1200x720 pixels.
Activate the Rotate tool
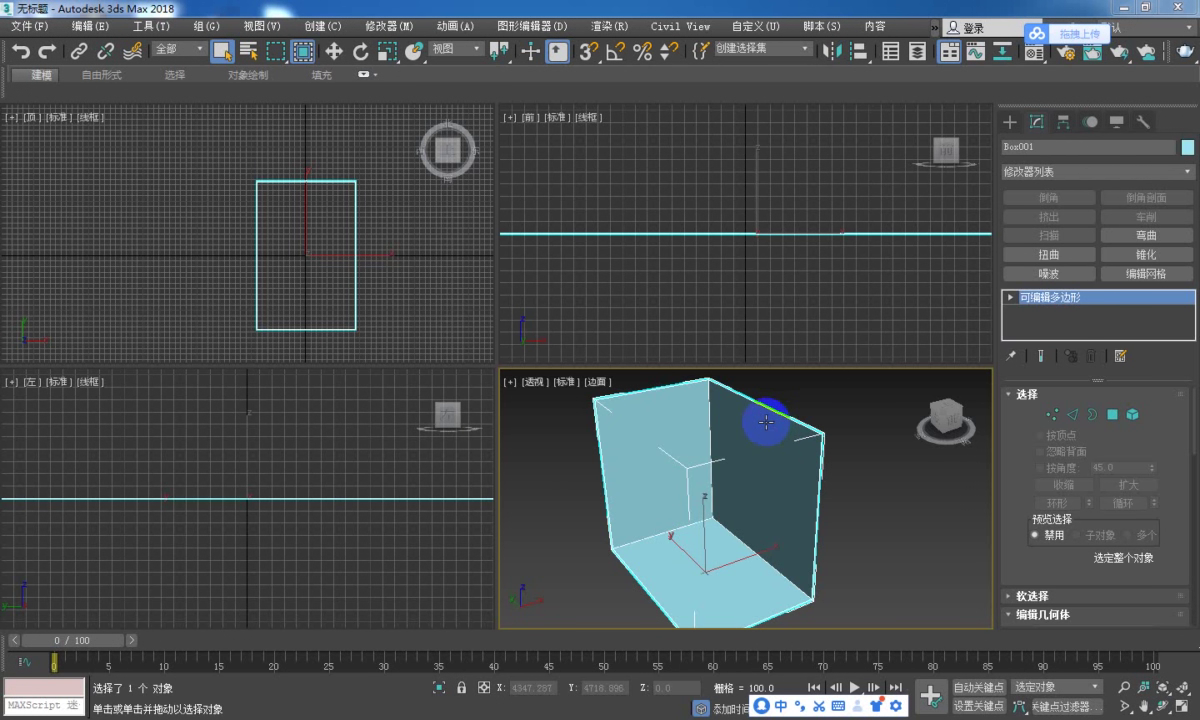[360, 51]
